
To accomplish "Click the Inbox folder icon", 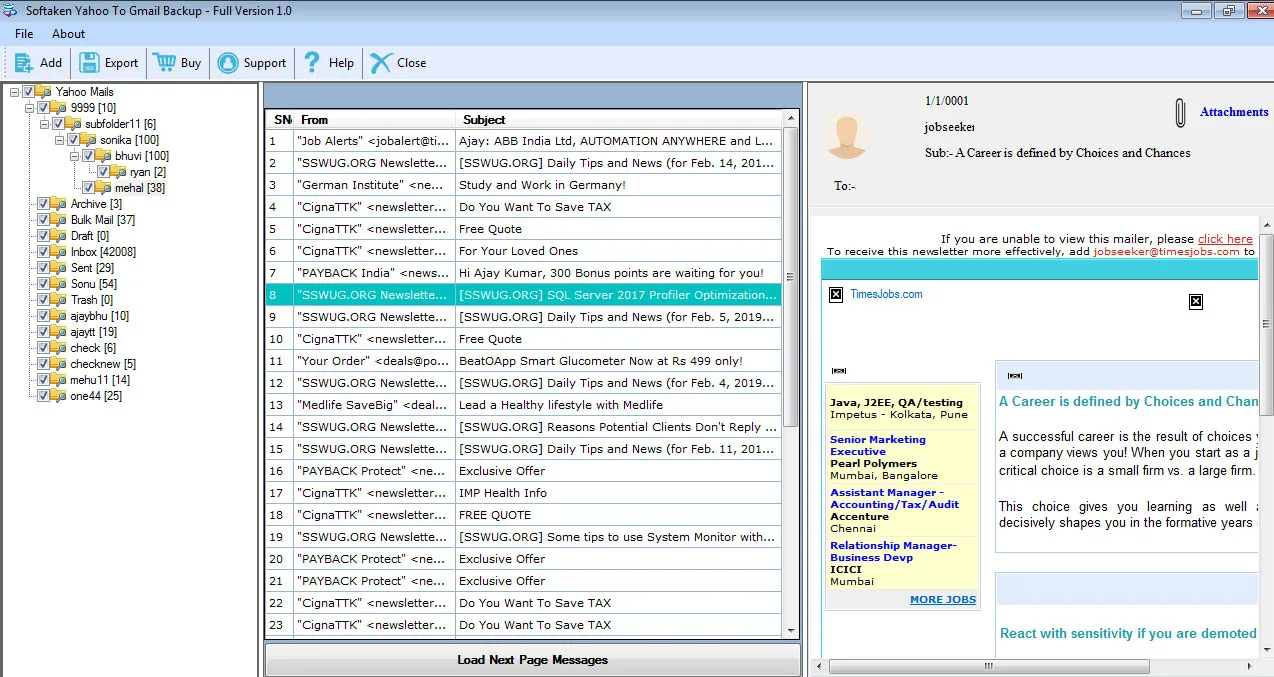I will coord(59,252).
